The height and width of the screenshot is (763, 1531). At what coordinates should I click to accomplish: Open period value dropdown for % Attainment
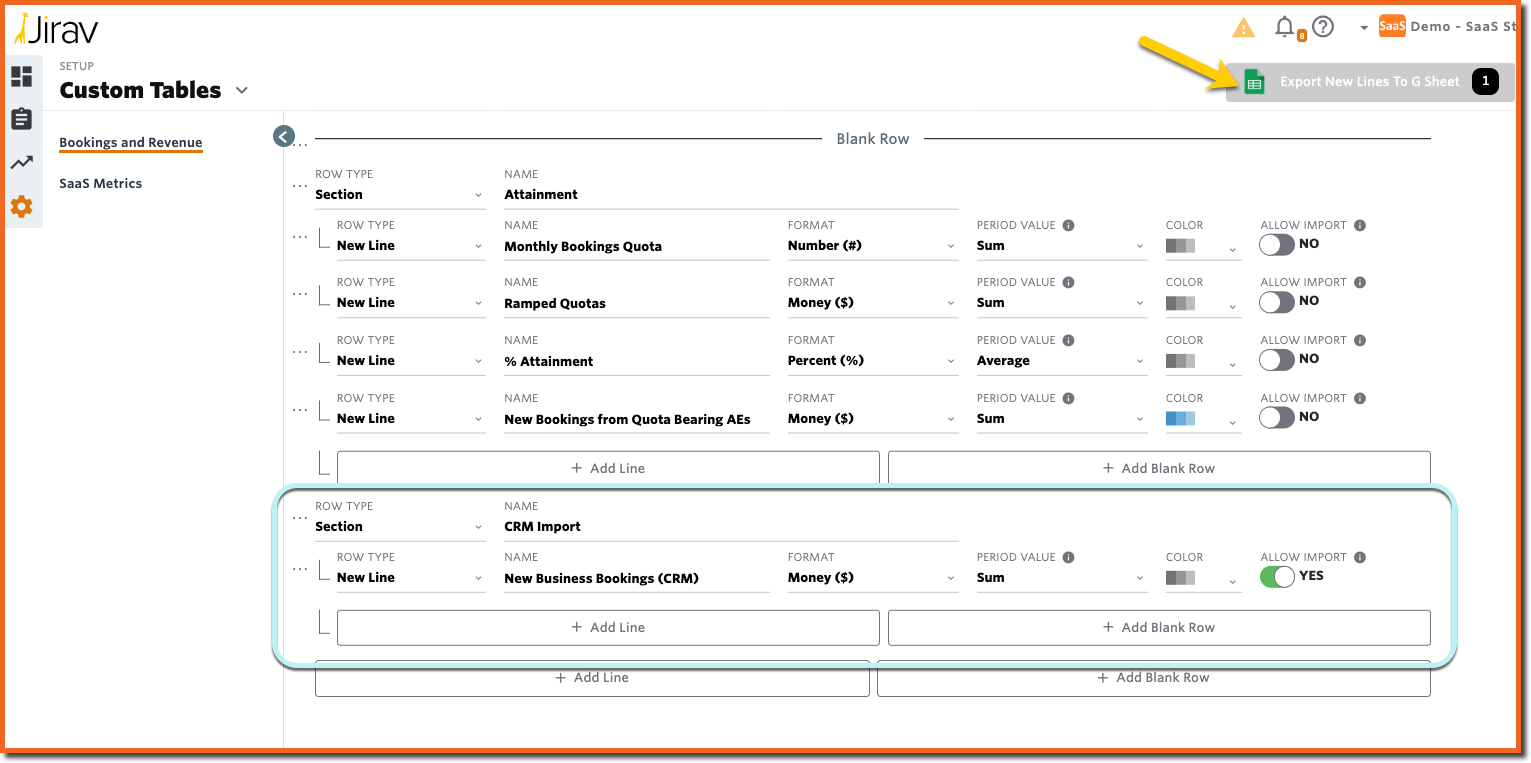pos(1062,361)
